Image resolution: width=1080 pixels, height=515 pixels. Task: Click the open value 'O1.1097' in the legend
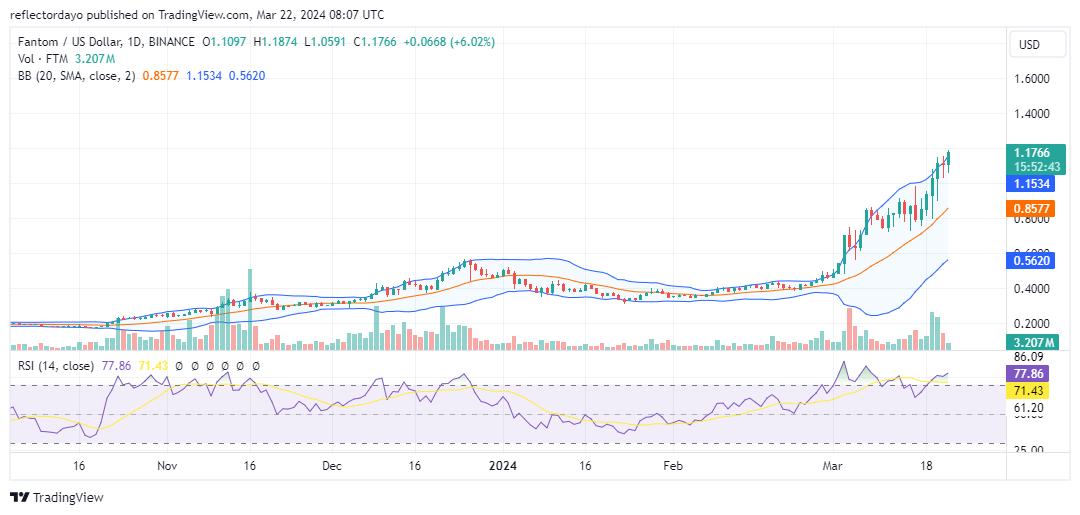click(x=224, y=42)
